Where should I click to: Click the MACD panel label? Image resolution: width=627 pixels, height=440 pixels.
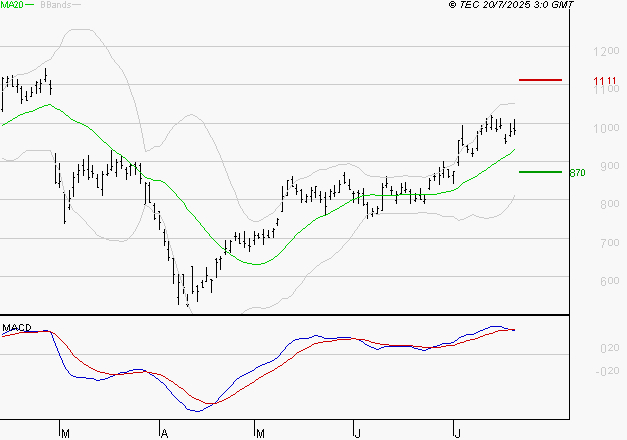click(x=17, y=328)
